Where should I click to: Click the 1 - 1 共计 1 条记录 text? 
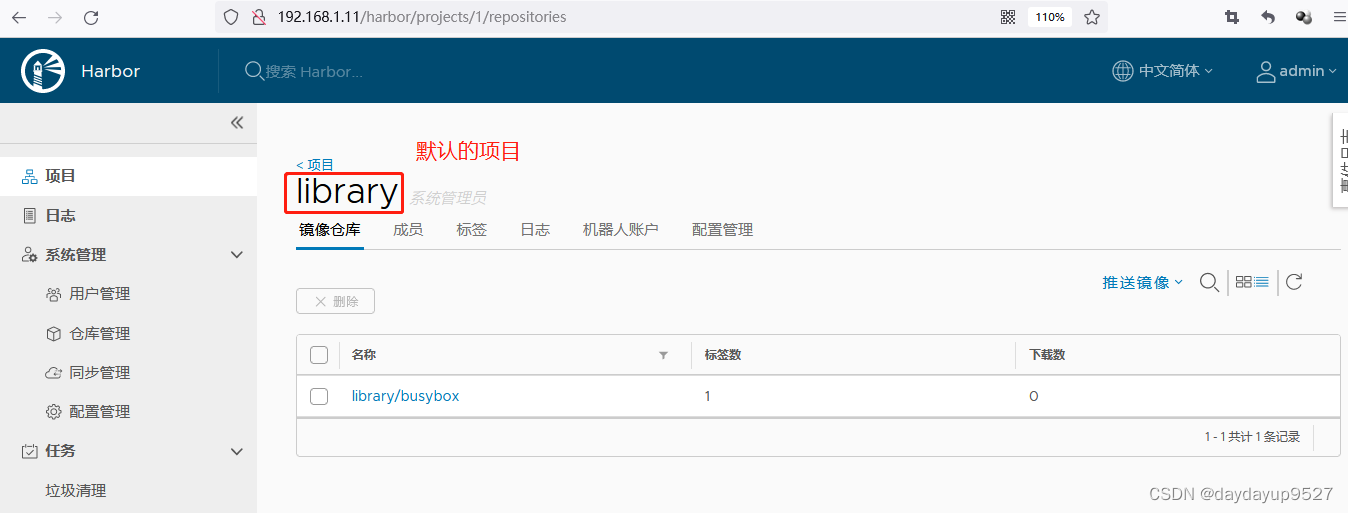[x=1252, y=437]
